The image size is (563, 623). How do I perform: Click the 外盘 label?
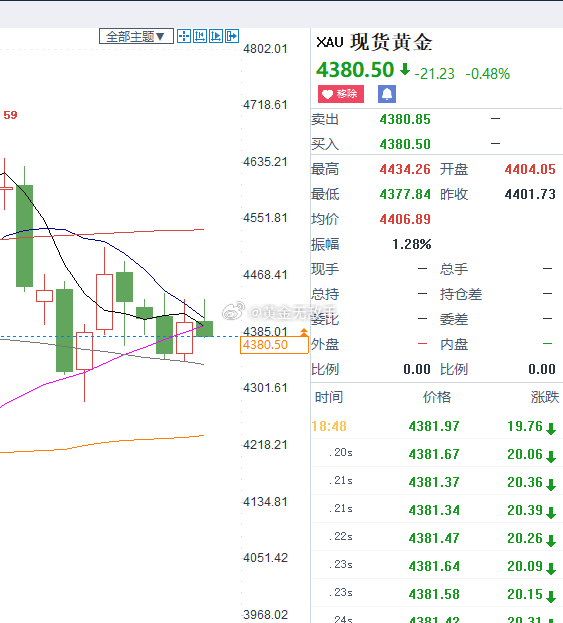click(325, 344)
